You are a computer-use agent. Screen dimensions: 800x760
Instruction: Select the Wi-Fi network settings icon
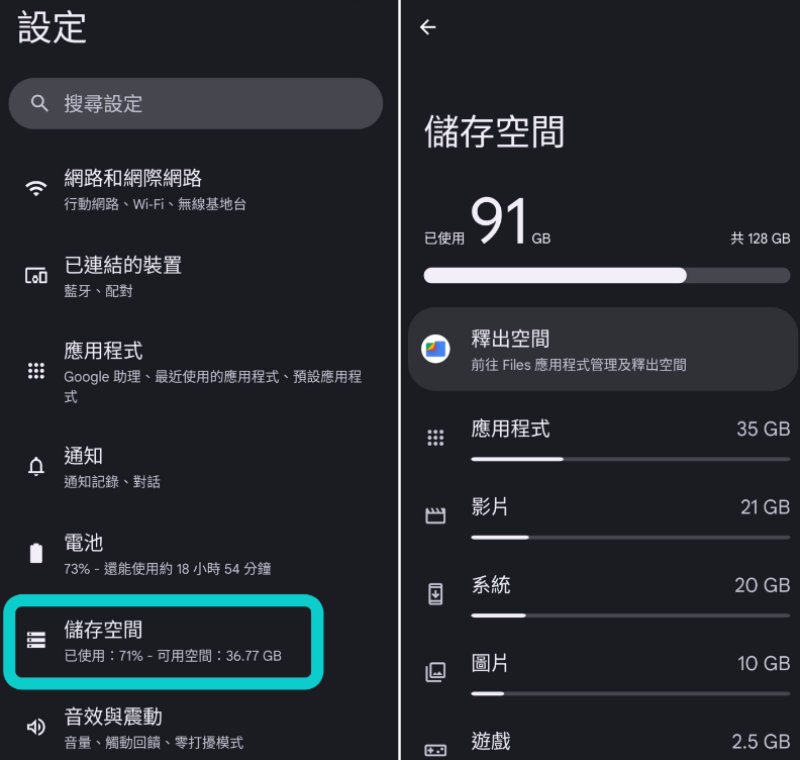(35, 186)
